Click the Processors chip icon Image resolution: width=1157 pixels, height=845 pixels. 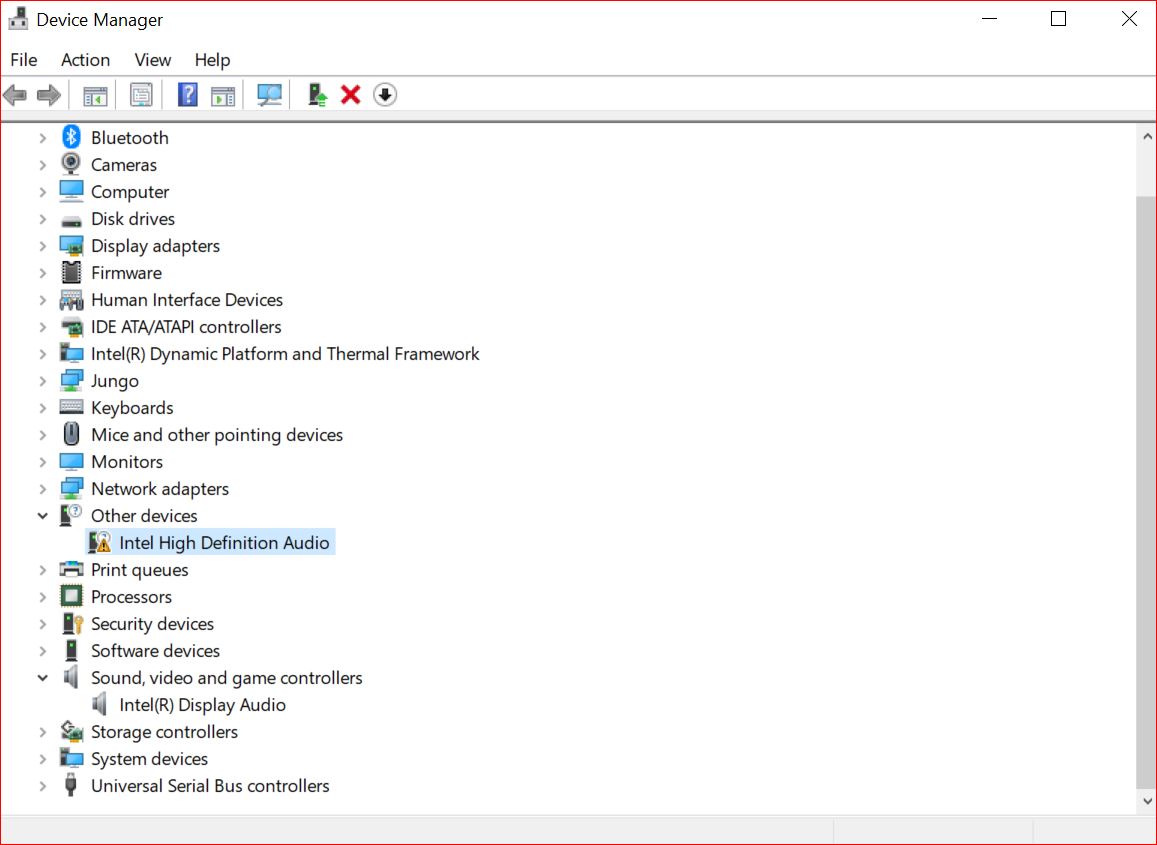71,596
